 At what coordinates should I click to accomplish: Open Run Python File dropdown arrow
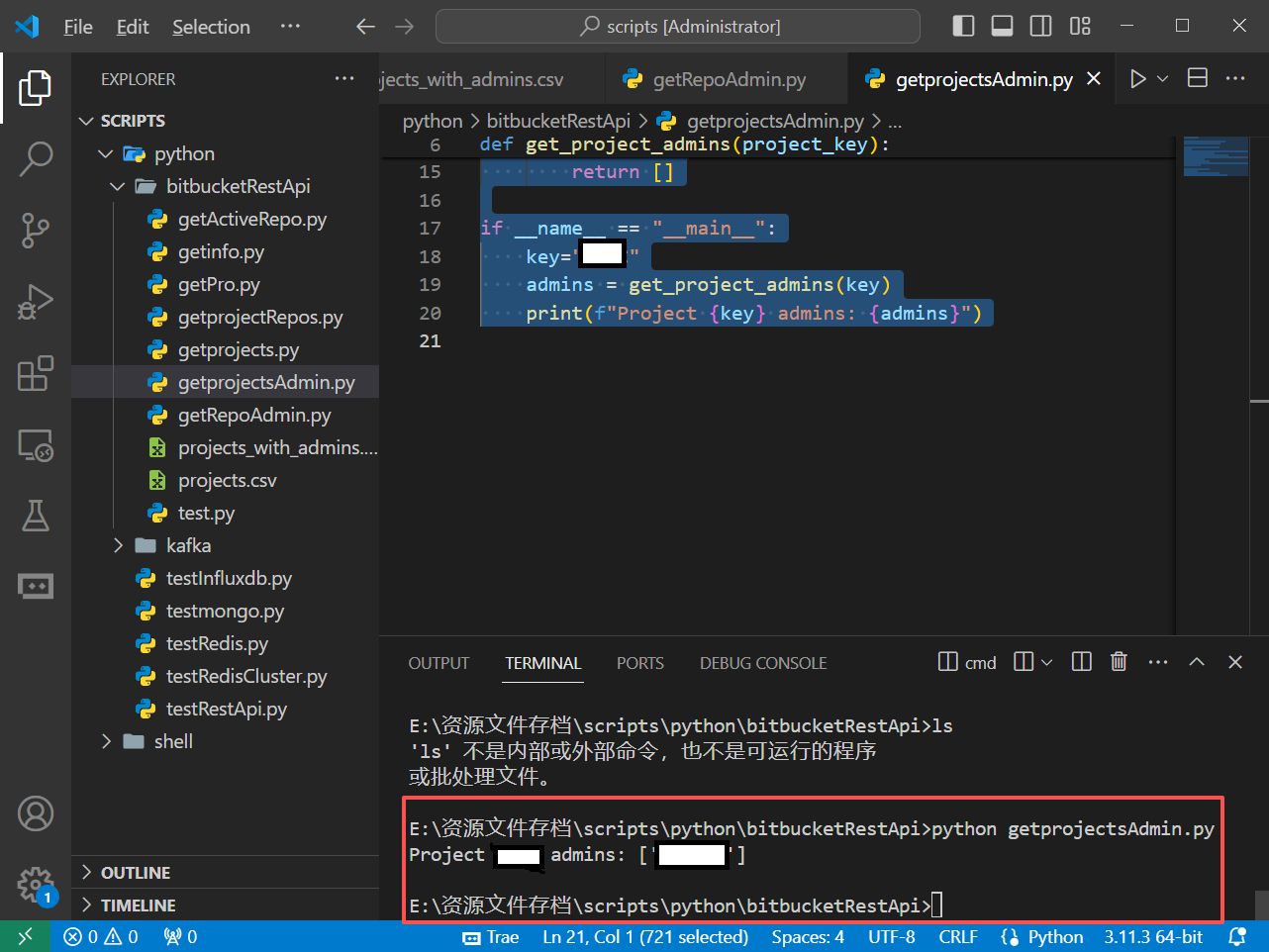[x=1163, y=79]
